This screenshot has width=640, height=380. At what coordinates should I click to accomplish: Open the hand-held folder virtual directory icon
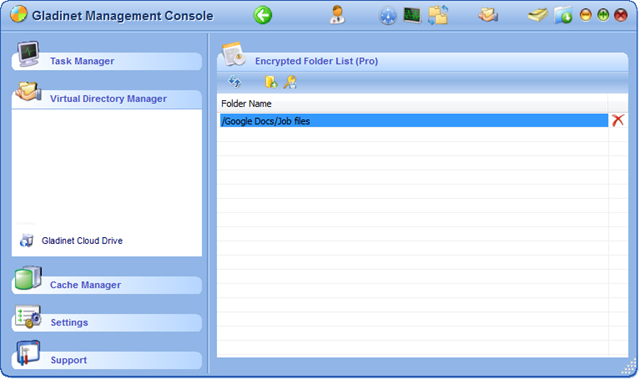[x=488, y=15]
